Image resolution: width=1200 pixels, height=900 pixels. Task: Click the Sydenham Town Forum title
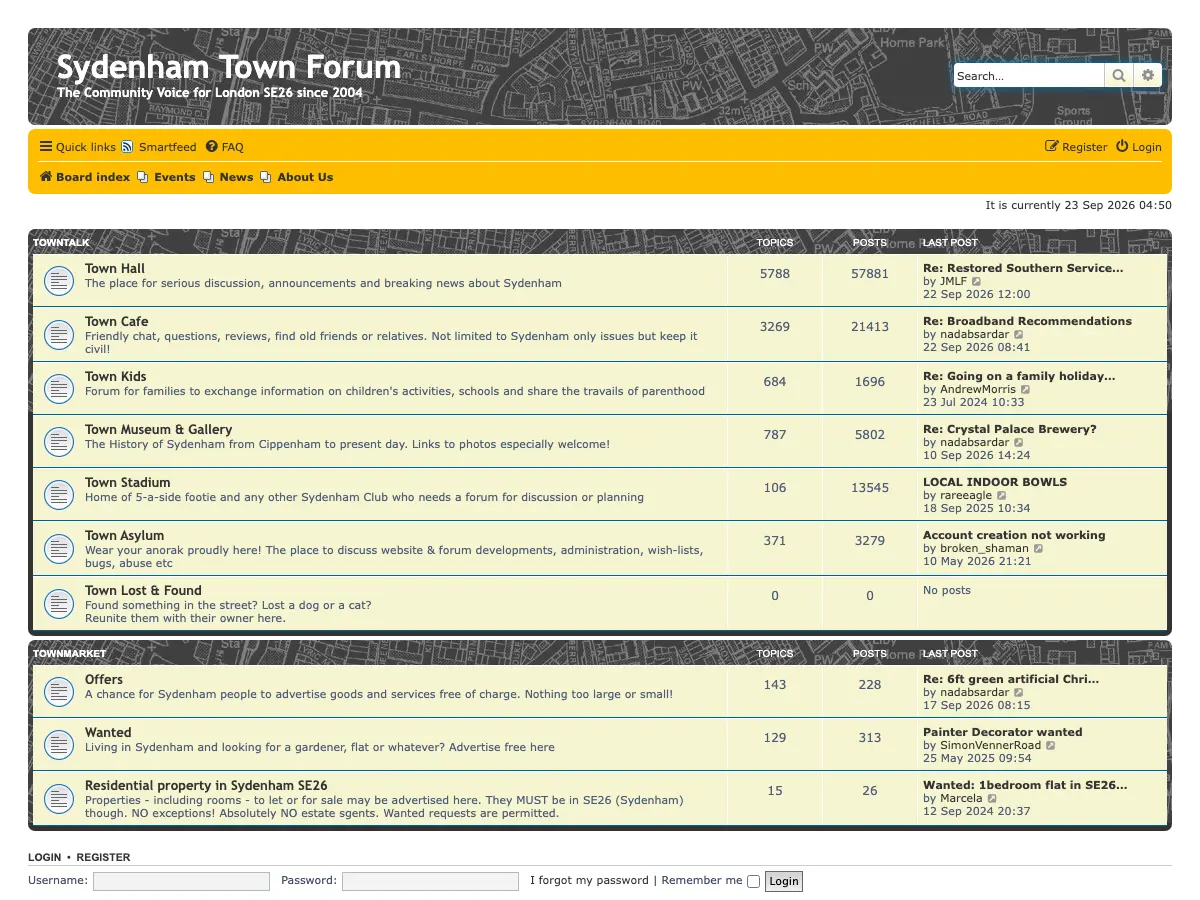tap(229, 67)
